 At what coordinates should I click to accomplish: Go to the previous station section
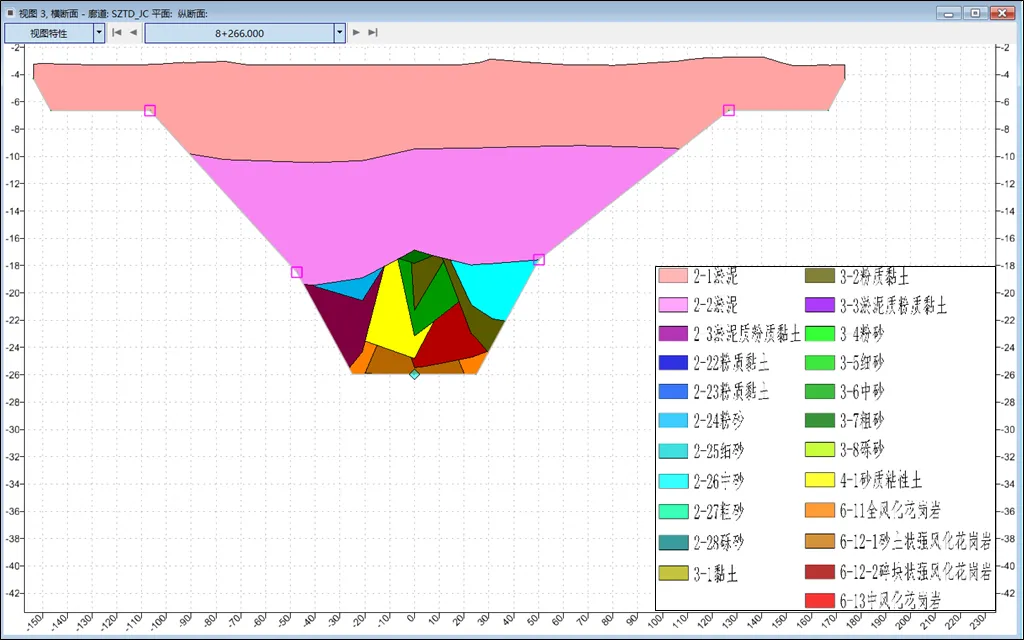[x=133, y=33]
